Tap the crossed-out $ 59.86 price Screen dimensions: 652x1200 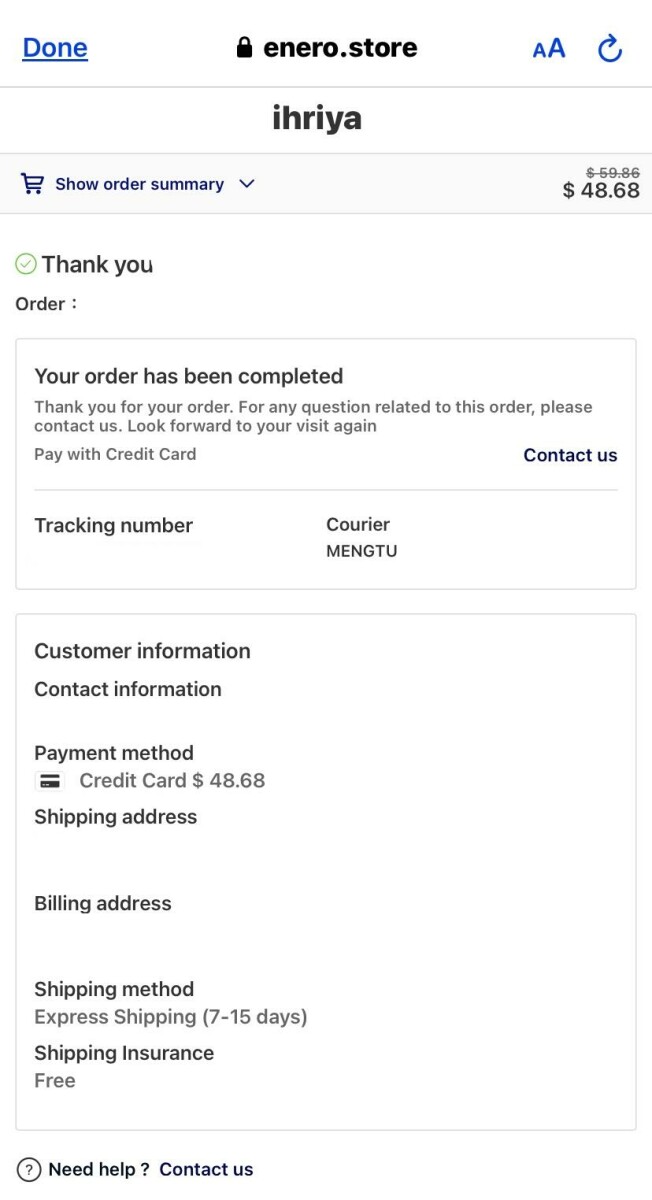[612, 173]
